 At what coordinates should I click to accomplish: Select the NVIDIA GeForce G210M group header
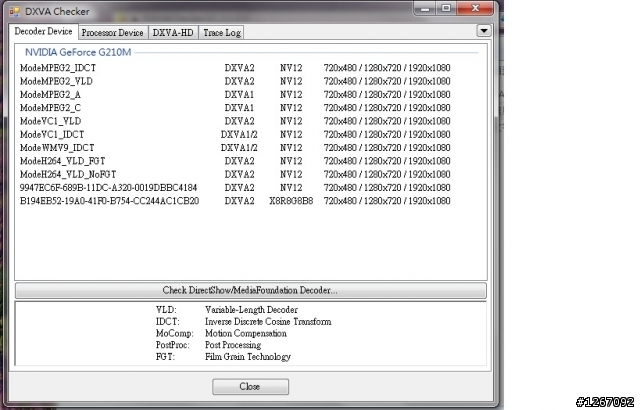click(x=78, y=52)
